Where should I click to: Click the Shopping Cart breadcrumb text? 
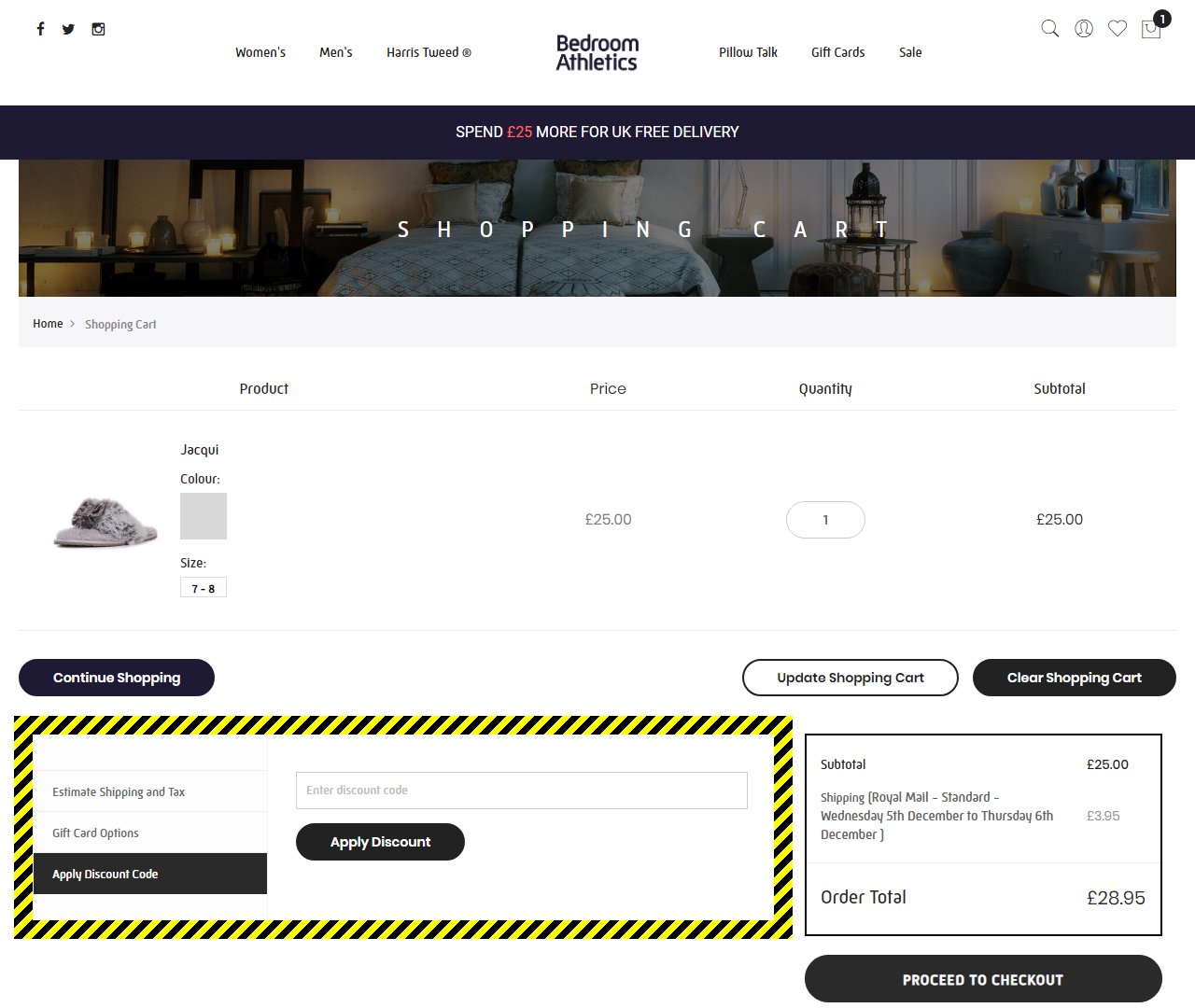click(120, 325)
